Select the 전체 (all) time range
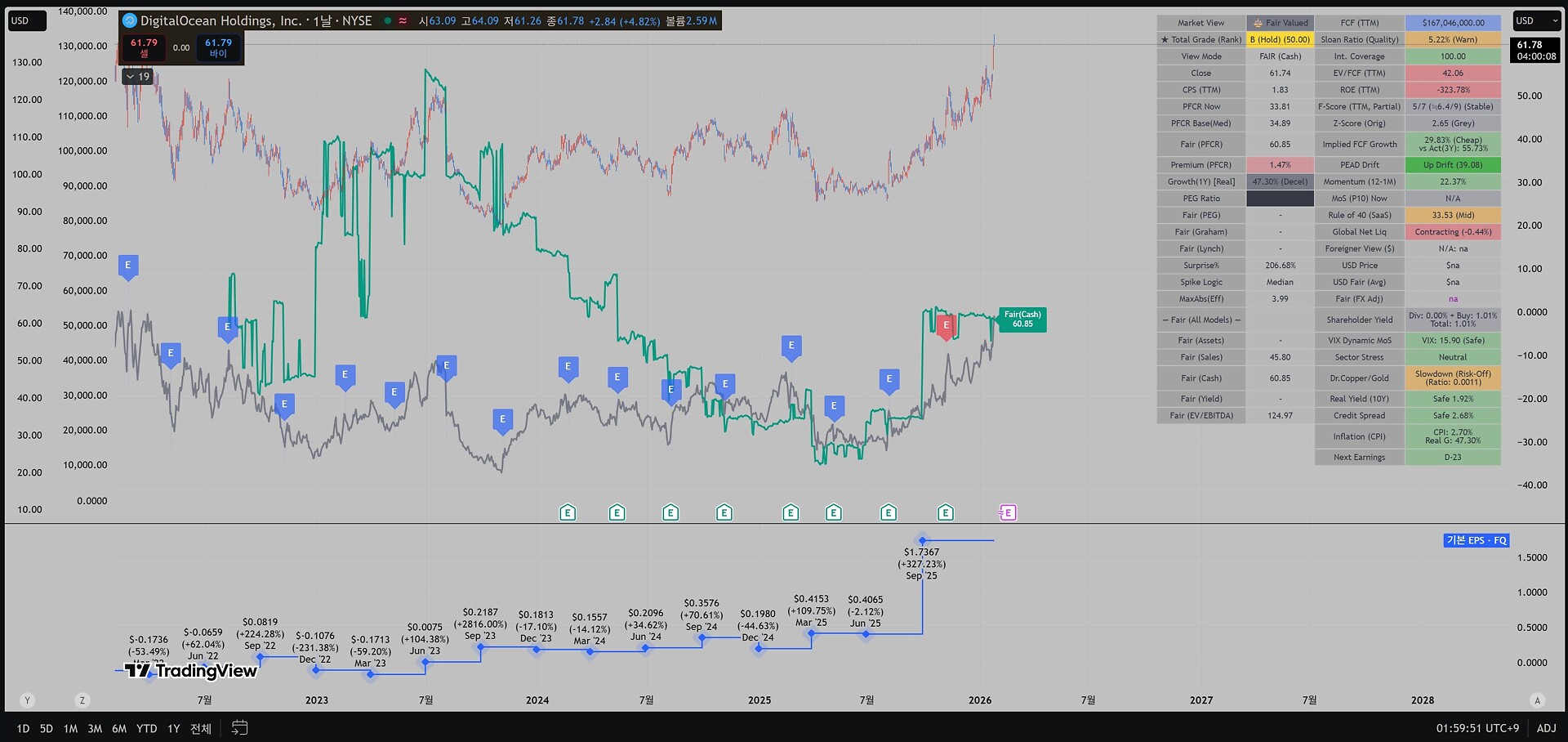This screenshot has width=1568, height=742. pyautogui.click(x=201, y=728)
